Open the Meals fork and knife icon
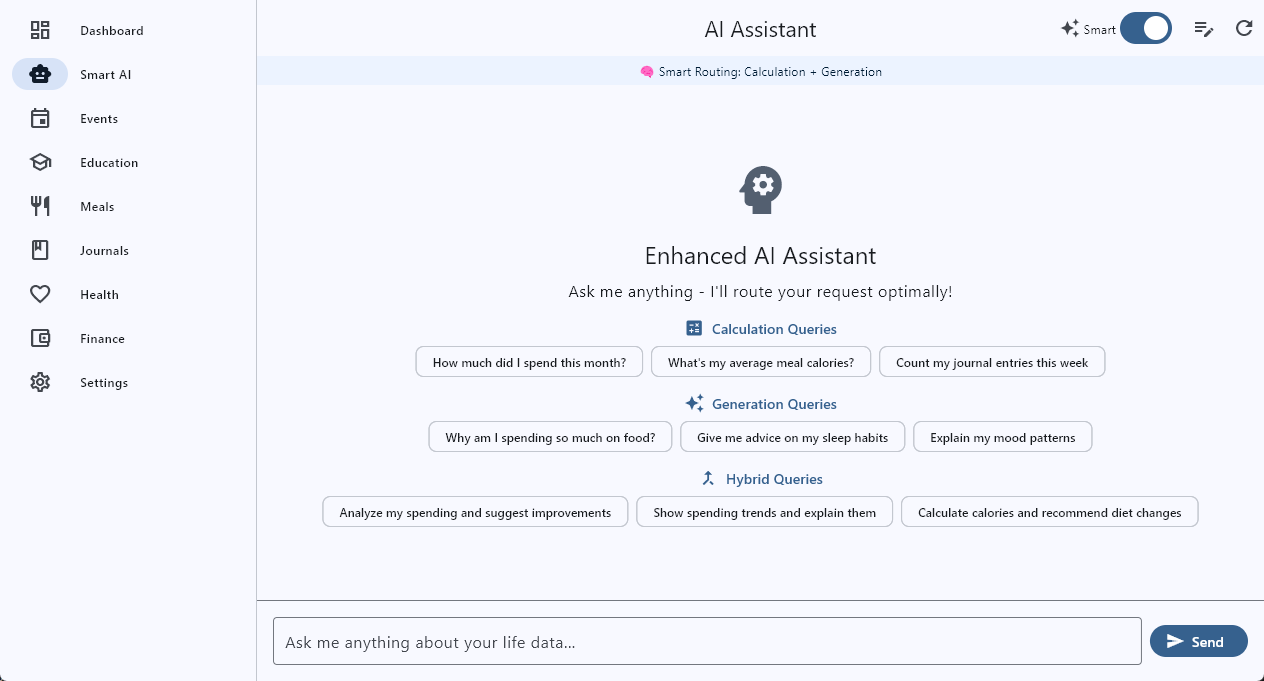Image resolution: width=1264 pixels, height=681 pixels. point(40,206)
